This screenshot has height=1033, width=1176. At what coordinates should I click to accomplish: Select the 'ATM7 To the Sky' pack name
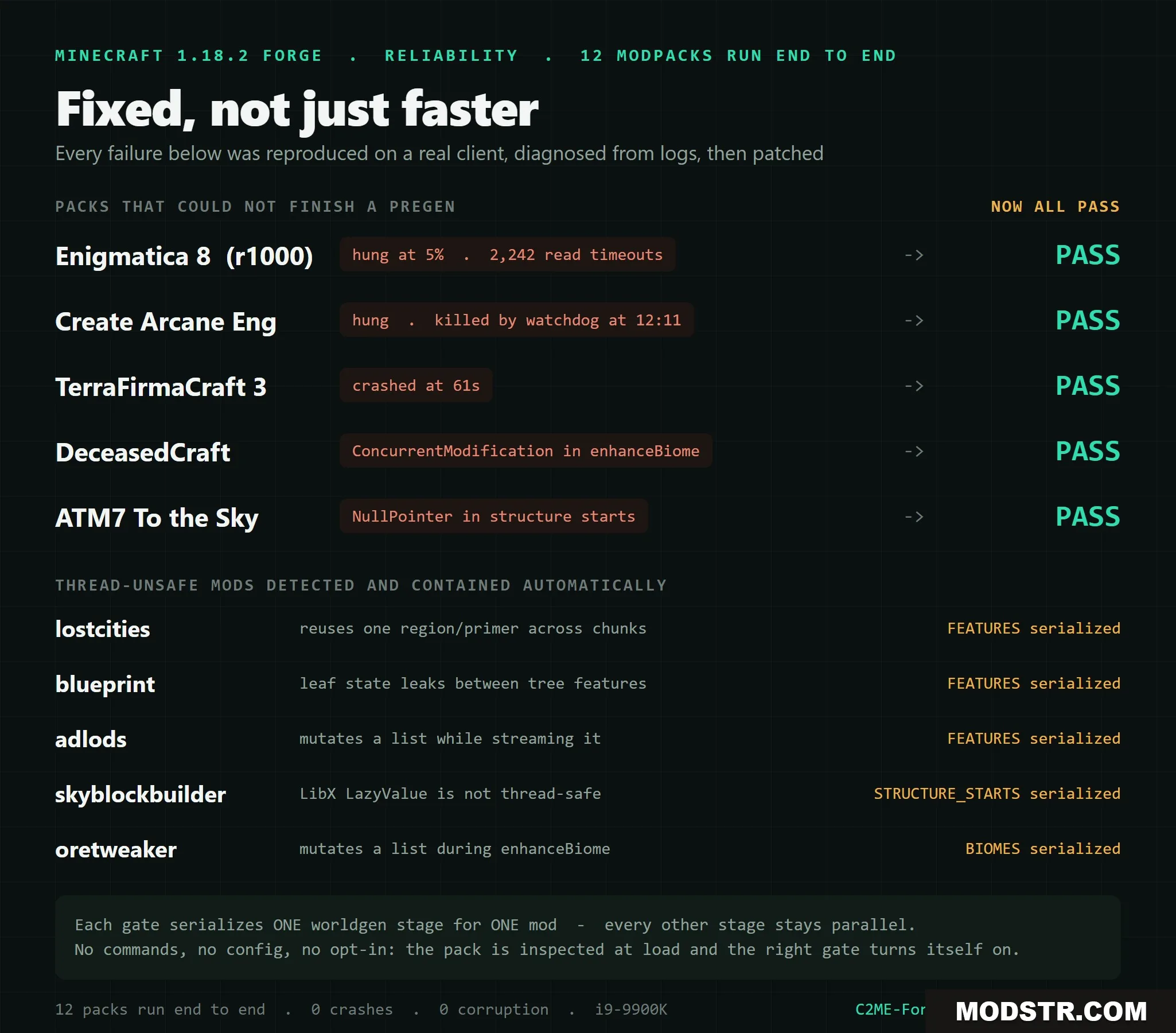tap(157, 518)
